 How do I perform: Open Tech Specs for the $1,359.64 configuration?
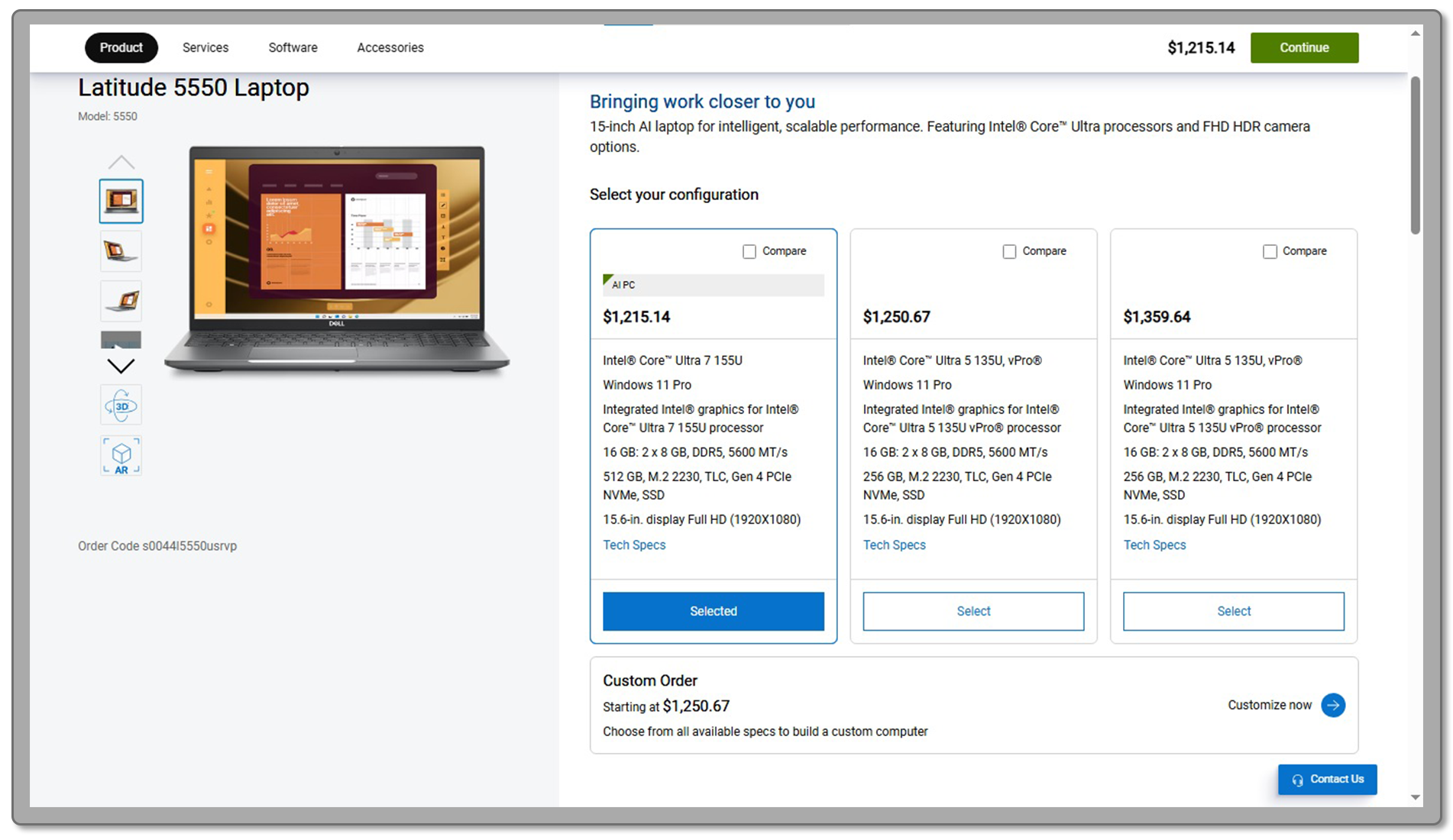pos(1154,544)
